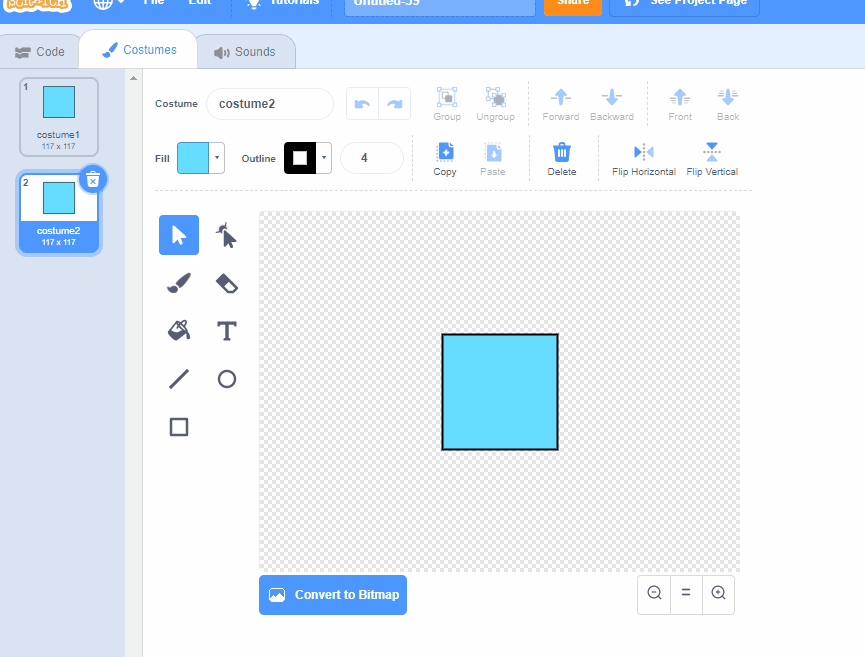Click the black Outline color swatch
This screenshot has width=865, height=657.
pos(300,158)
